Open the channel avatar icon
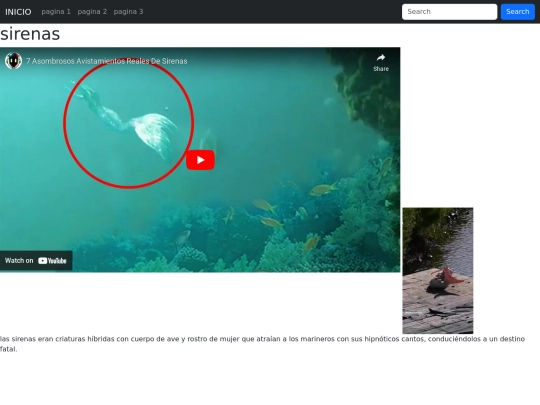Image resolution: width=540 pixels, height=405 pixels. pyautogui.click(x=13, y=61)
